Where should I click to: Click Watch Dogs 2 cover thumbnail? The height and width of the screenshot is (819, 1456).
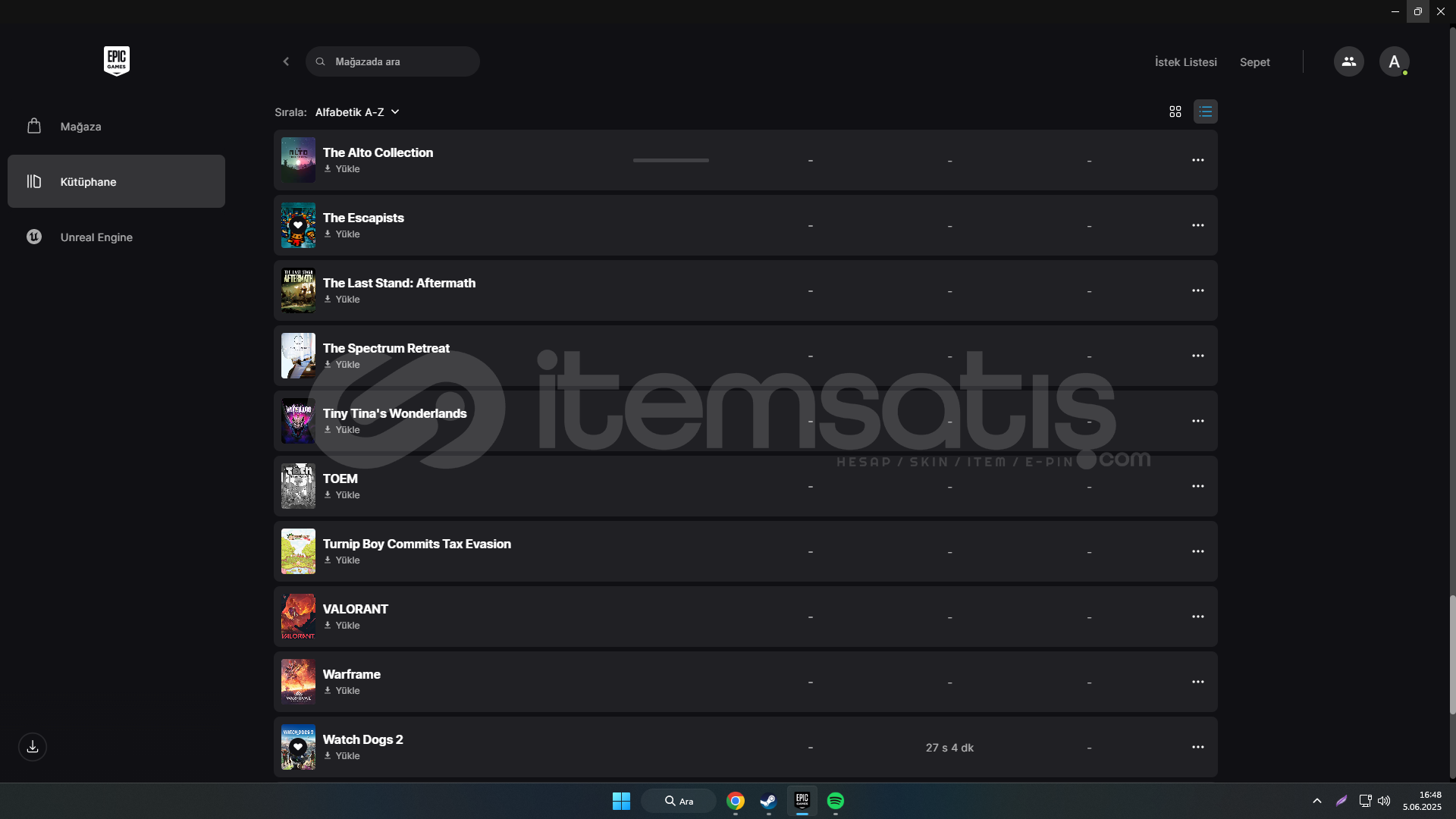click(x=298, y=747)
